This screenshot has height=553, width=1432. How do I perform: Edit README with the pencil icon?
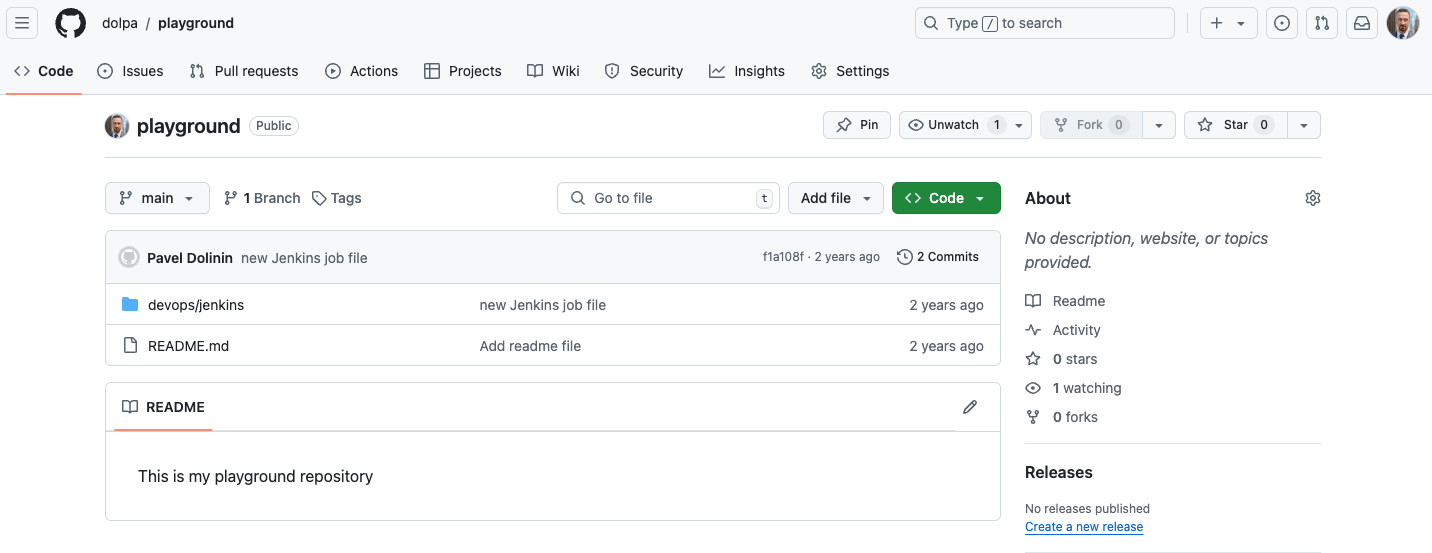point(969,407)
